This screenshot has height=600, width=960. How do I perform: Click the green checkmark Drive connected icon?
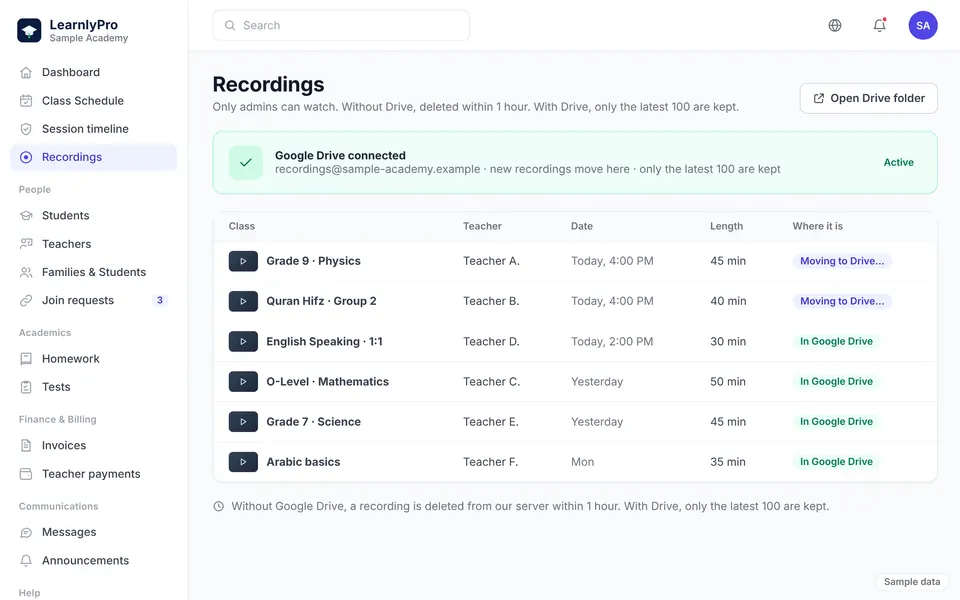click(246, 162)
